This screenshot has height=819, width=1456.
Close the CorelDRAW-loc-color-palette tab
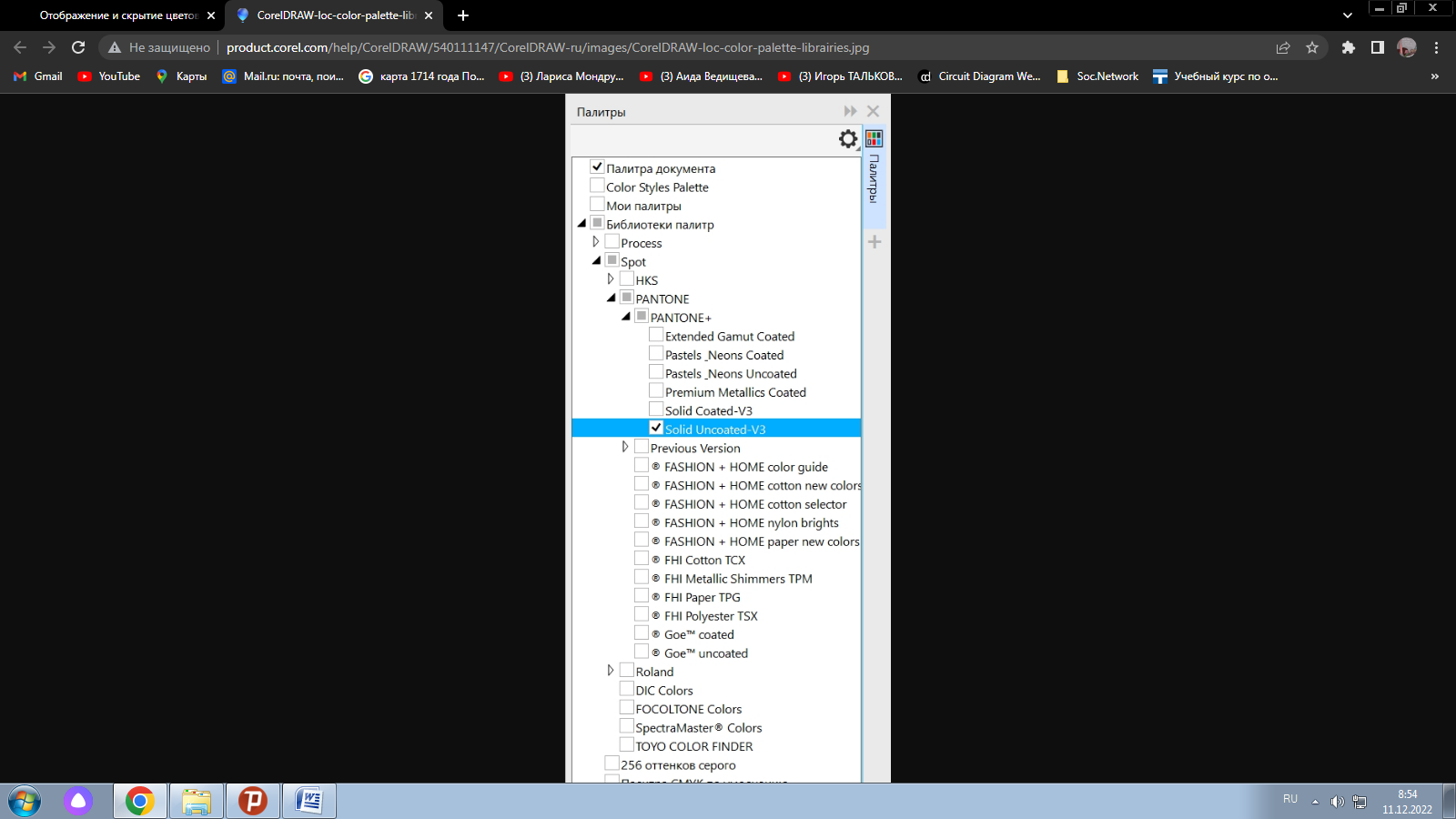[429, 15]
